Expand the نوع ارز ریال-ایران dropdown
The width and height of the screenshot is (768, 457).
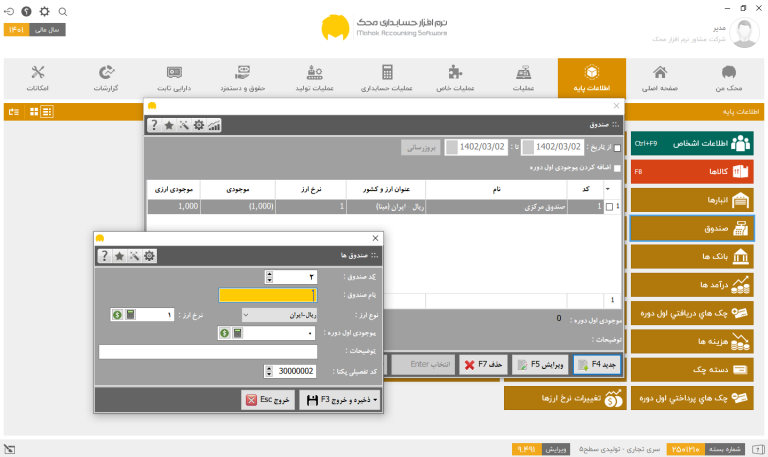246,315
